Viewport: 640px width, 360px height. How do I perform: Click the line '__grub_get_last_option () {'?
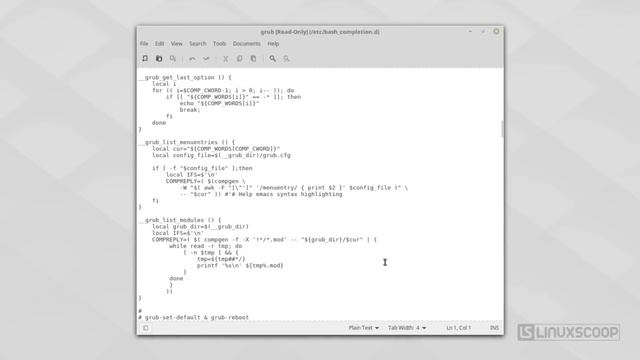(185, 77)
